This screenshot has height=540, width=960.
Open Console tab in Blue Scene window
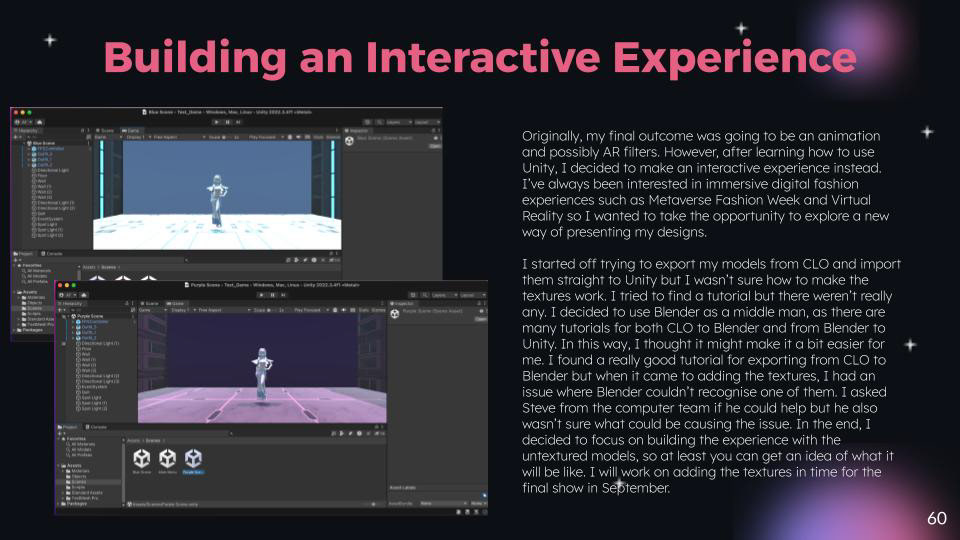(x=53, y=253)
